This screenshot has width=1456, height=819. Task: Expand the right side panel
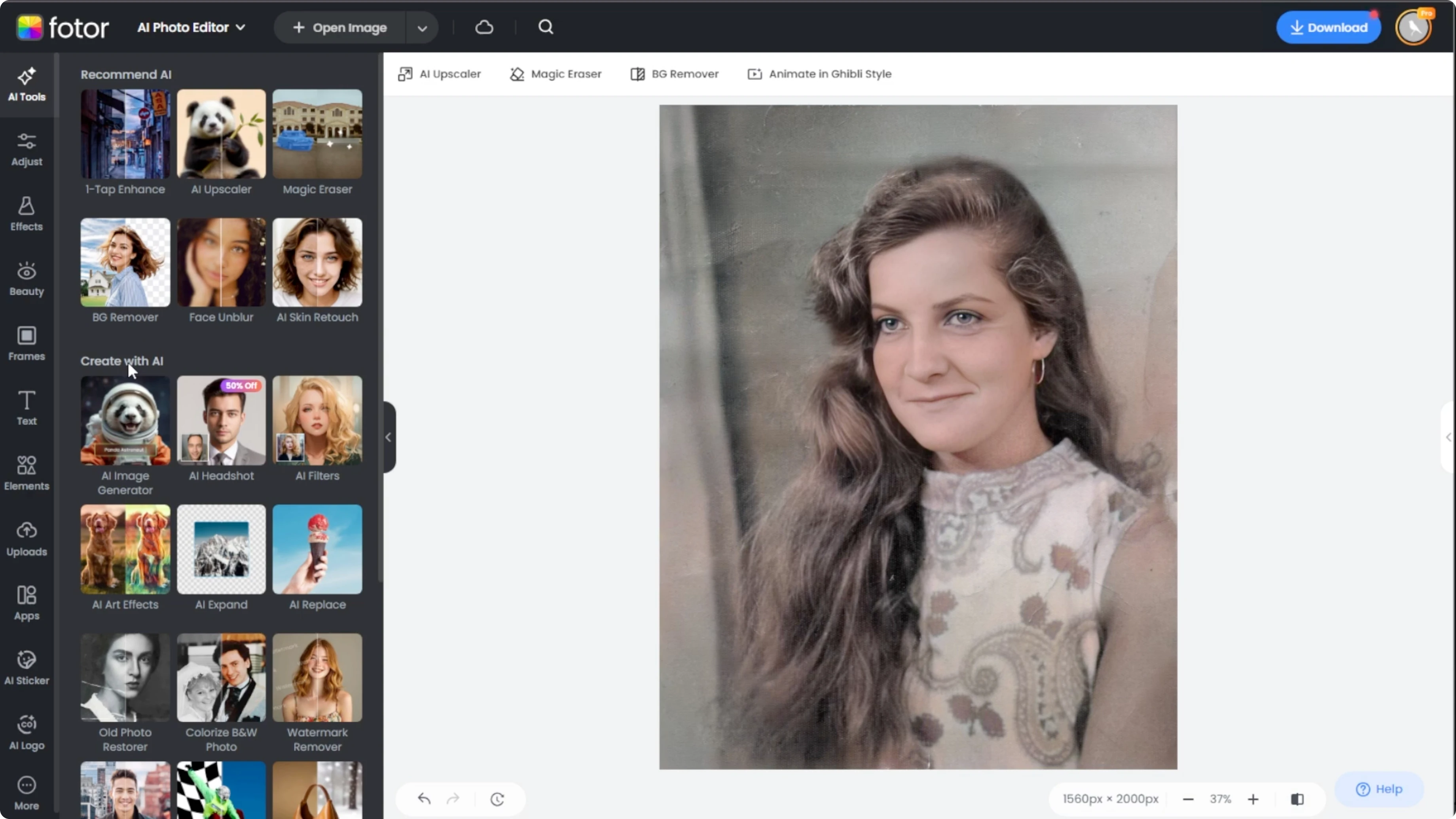pyautogui.click(x=1448, y=437)
